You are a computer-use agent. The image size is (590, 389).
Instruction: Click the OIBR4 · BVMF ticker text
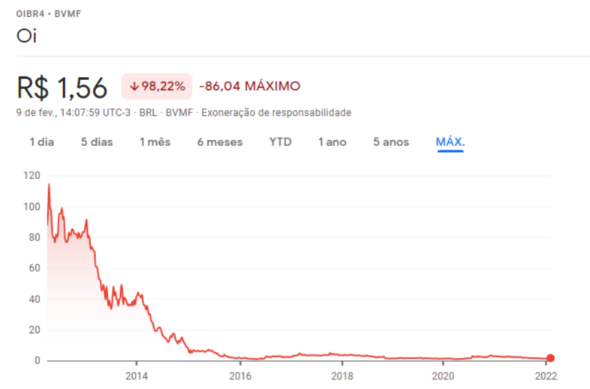coord(49,14)
